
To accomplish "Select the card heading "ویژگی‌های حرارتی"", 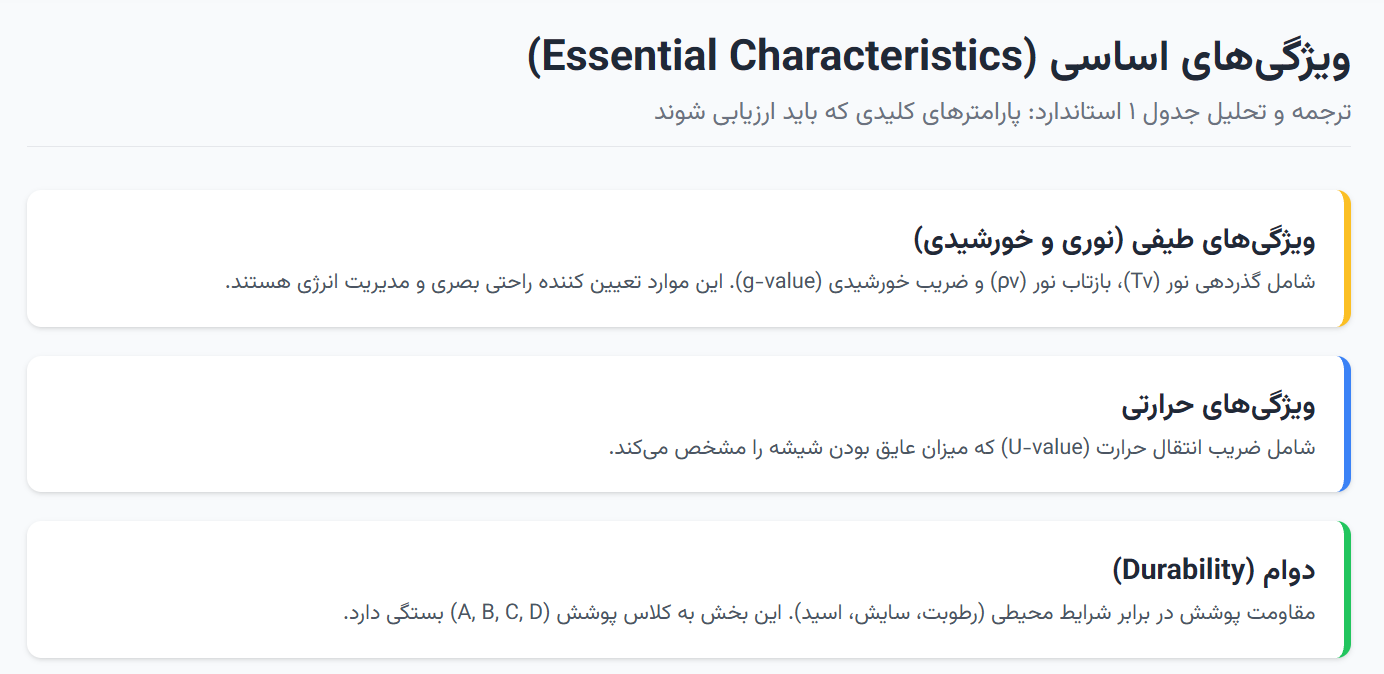I will [1218, 405].
